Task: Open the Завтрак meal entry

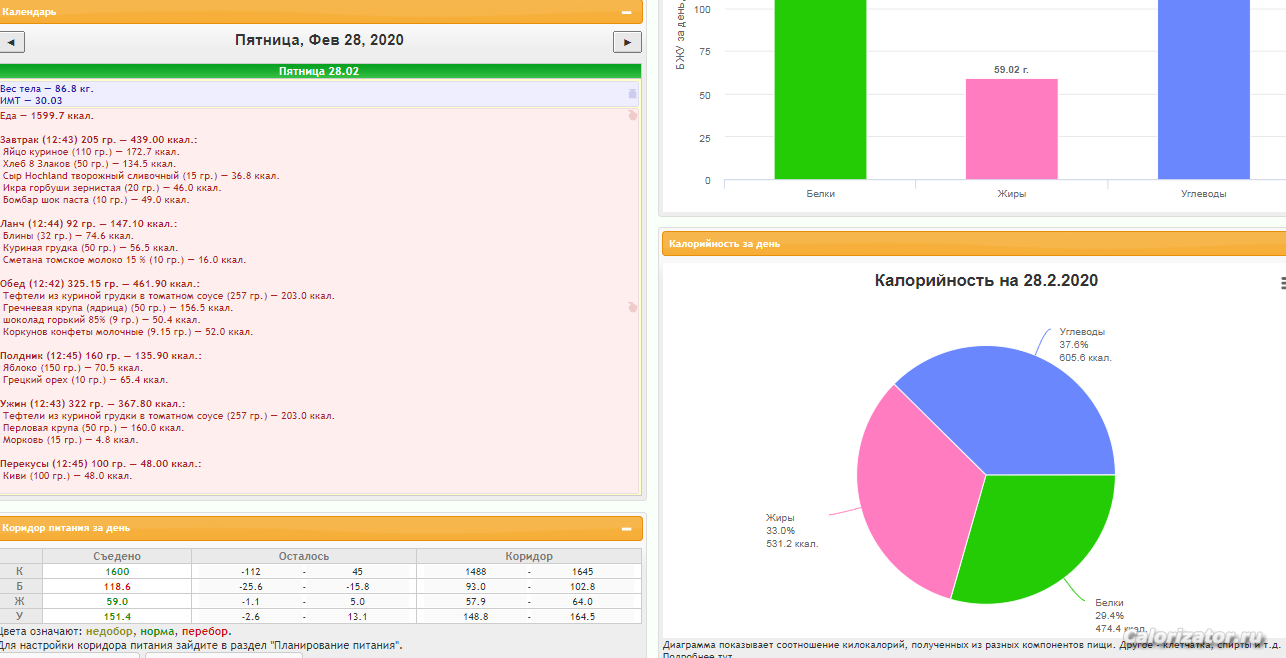Action: tap(98, 140)
